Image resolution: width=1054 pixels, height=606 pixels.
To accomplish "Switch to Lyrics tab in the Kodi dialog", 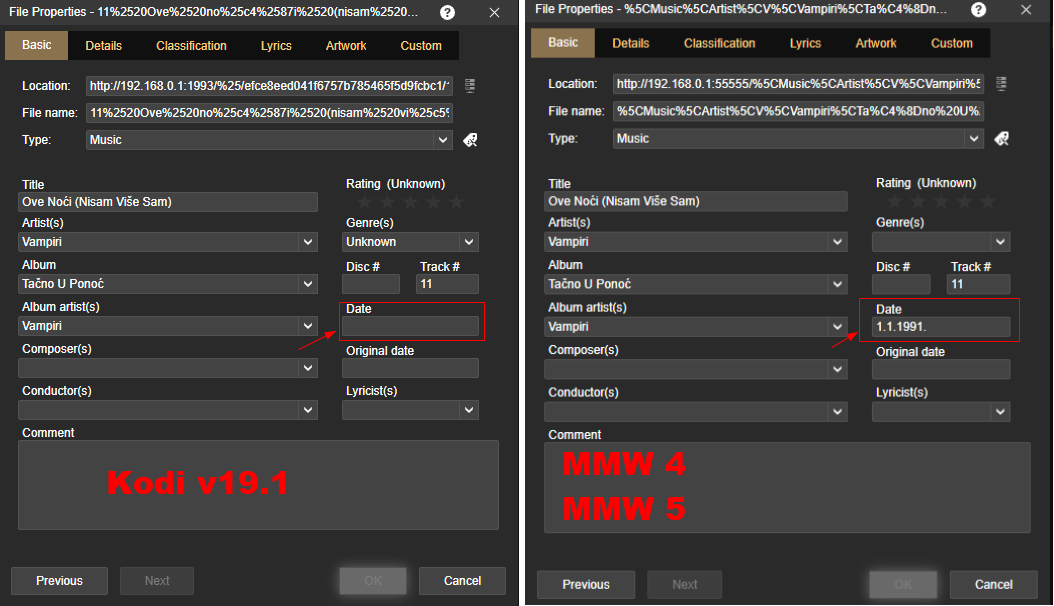I will (276, 46).
